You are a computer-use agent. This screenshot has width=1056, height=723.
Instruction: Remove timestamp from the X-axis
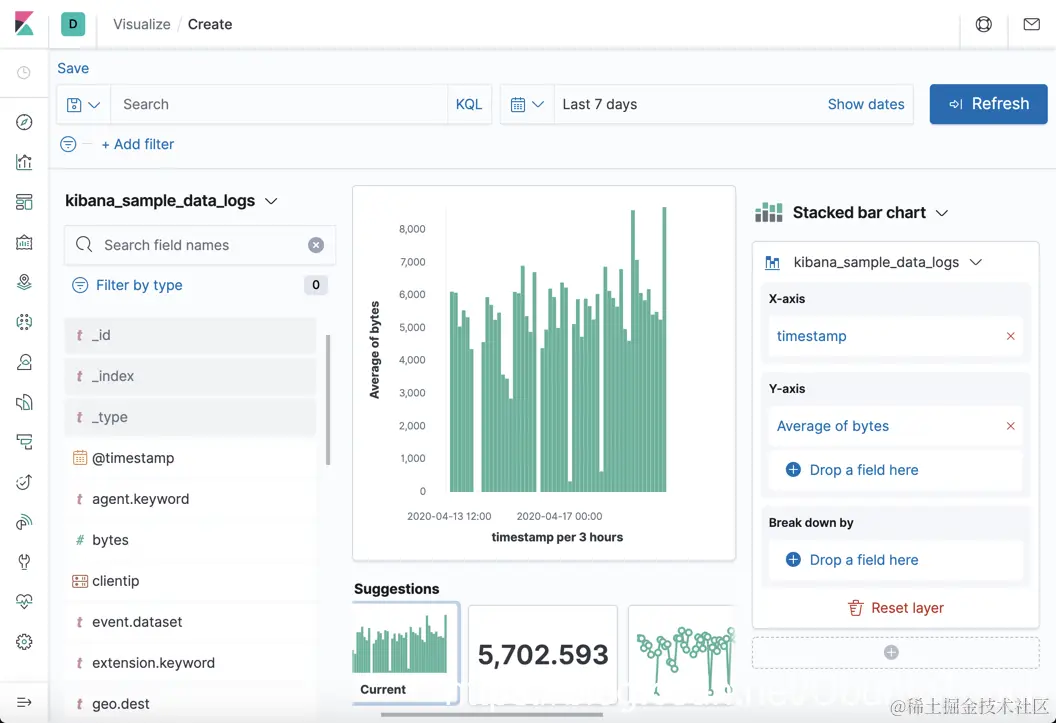point(1010,336)
